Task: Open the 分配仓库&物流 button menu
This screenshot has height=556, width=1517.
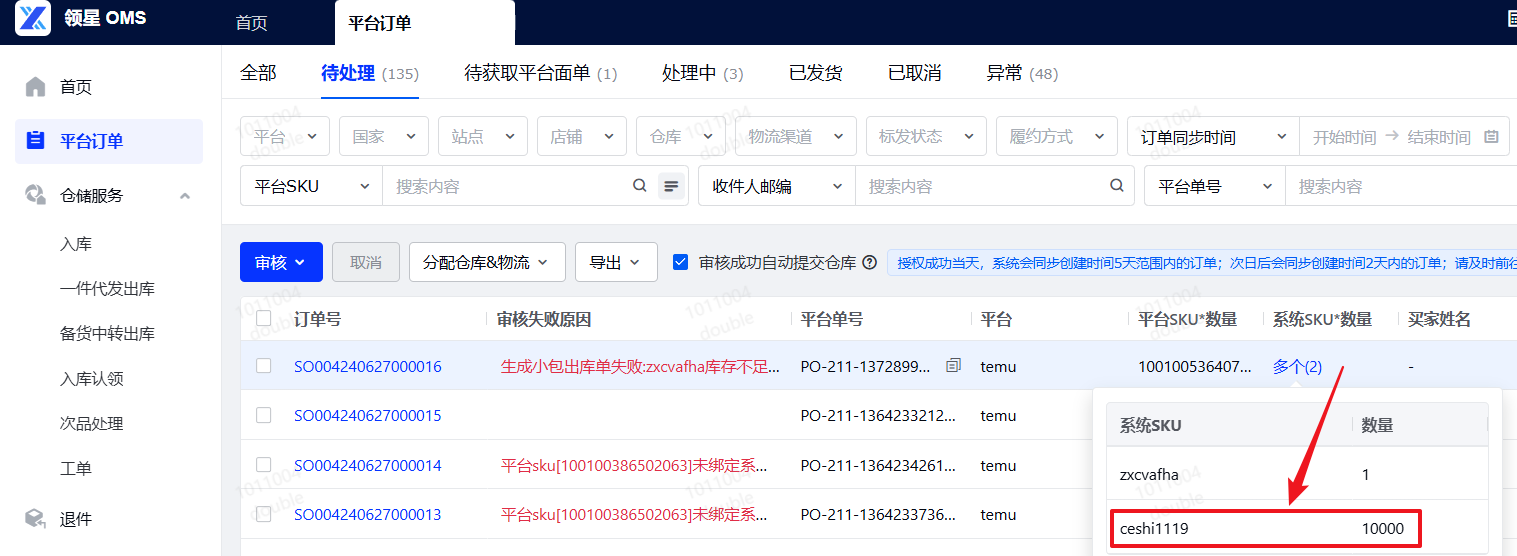Action: tap(487, 262)
